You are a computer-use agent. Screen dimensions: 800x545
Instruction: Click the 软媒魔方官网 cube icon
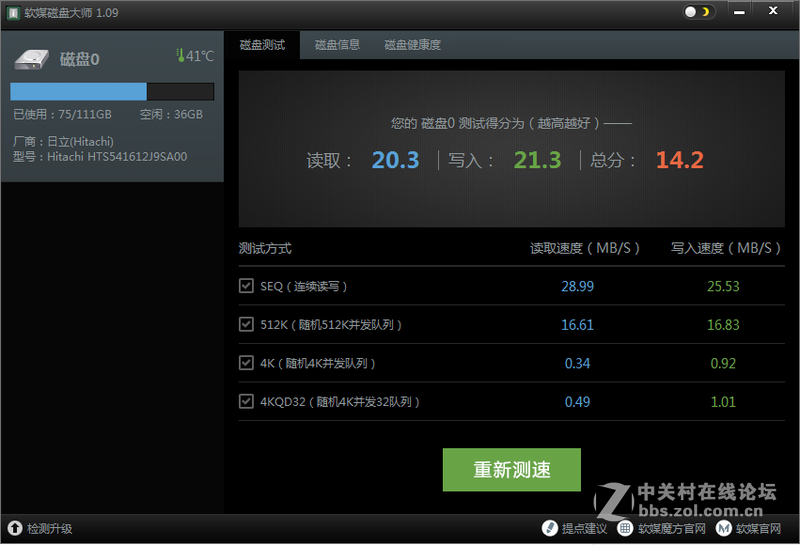pyautogui.click(x=625, y=528)
